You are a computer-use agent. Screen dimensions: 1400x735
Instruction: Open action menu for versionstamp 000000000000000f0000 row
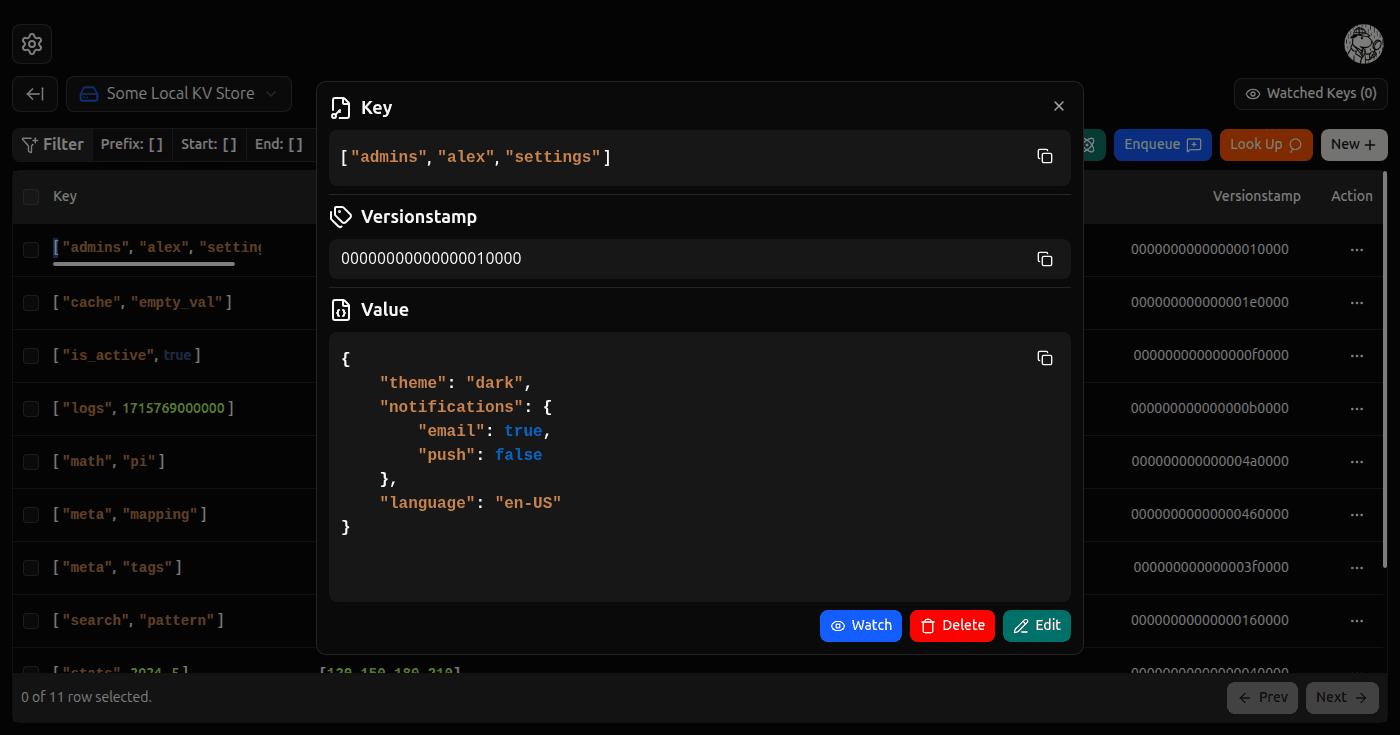click(1357, 356)
